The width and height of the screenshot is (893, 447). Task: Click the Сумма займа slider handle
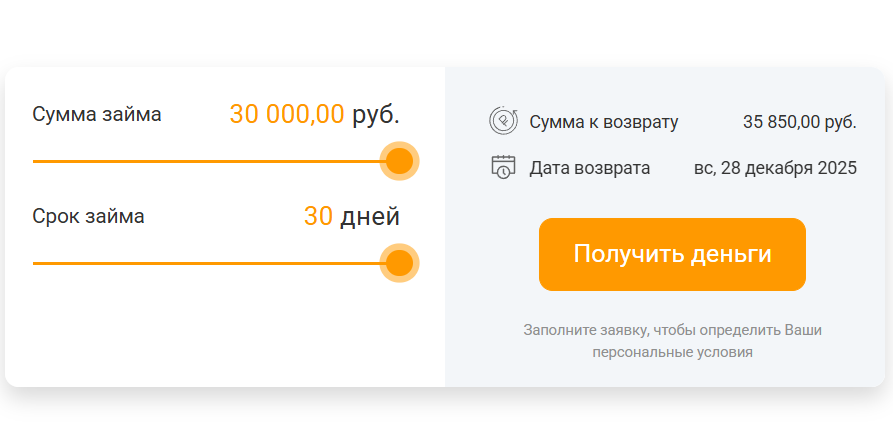(399, 161)
